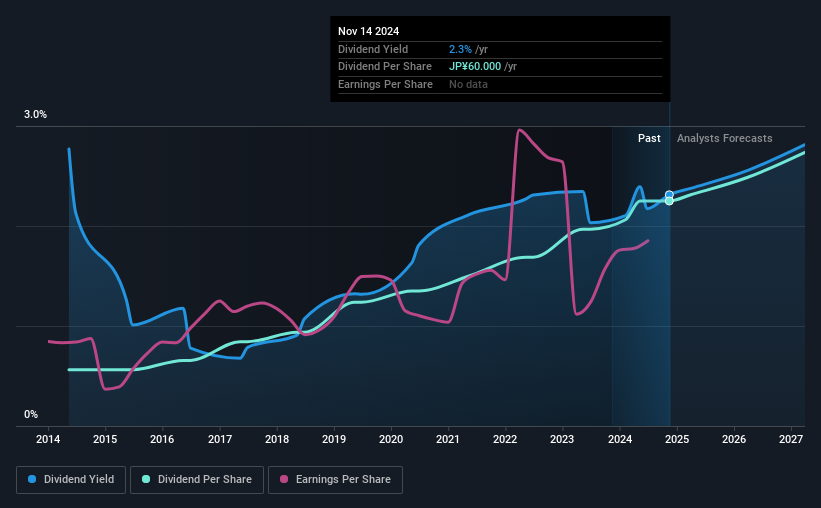821x508 pixels.
Task: Click the pink Earnings Per Share legend dot
Action: (284, 479)
